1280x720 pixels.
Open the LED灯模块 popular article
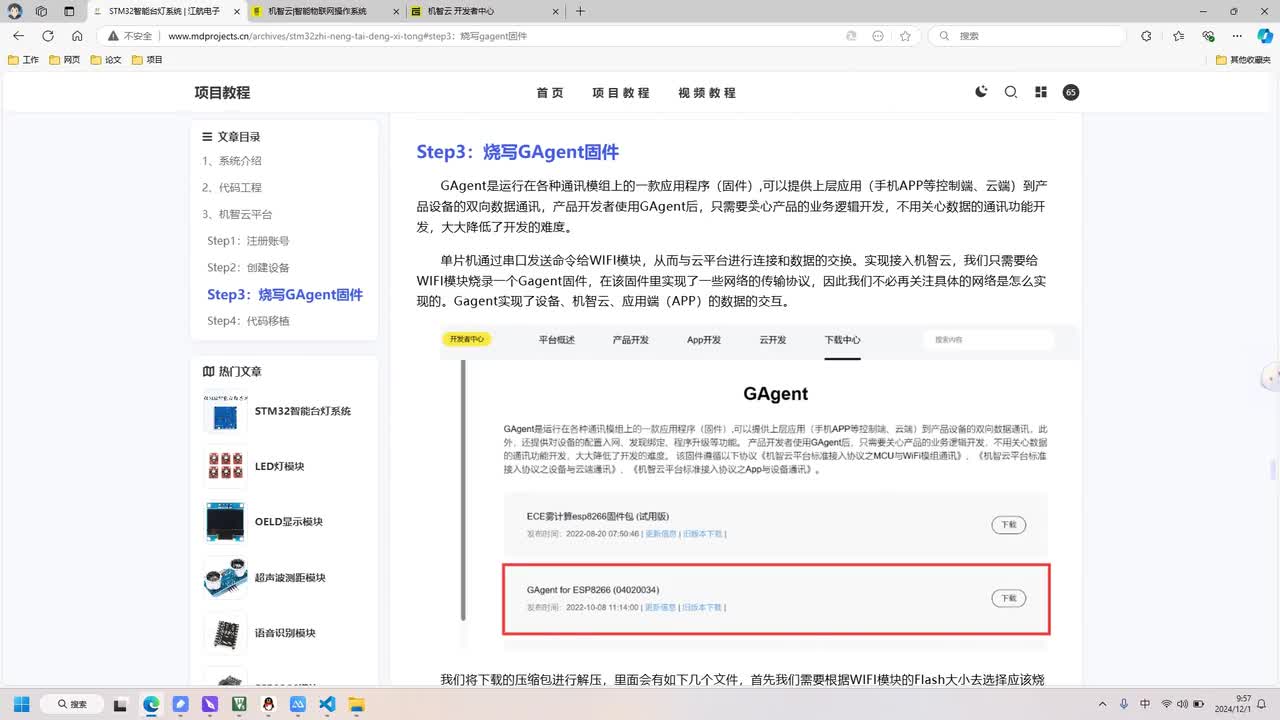279,466
